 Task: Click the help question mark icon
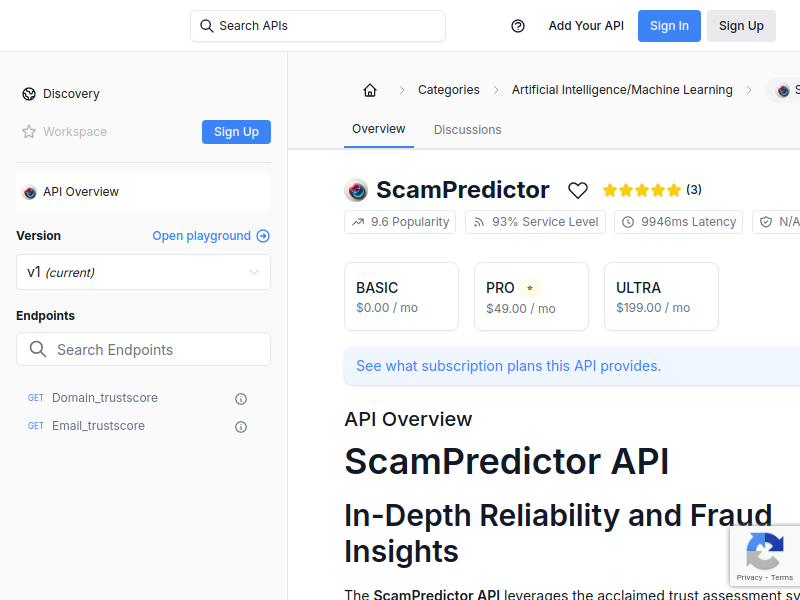click(517, 26)
